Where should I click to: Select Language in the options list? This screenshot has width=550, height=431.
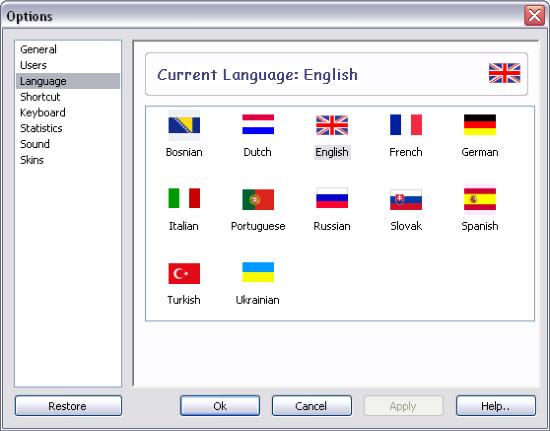pyautogui.click(x=68, y=81)
